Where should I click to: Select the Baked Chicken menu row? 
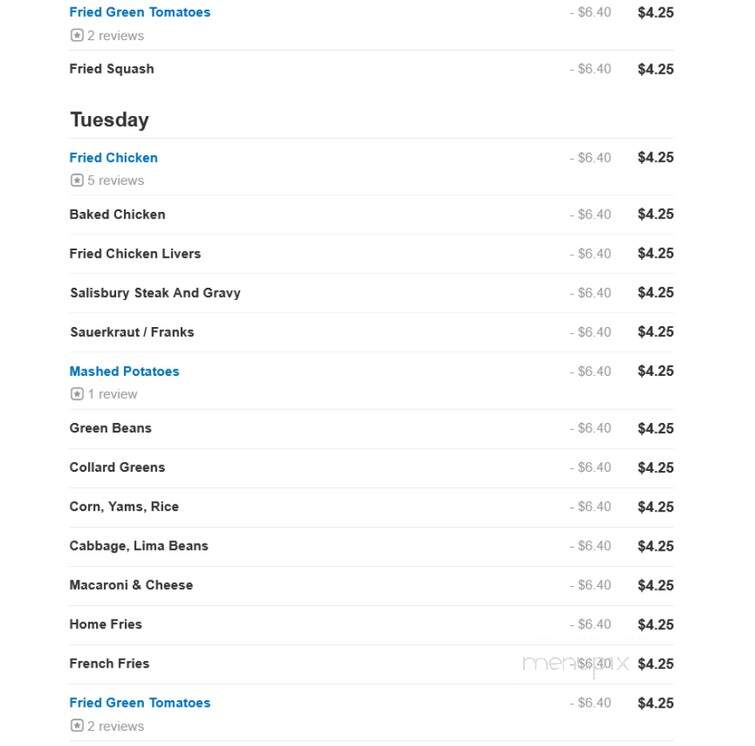pyautogui.click(x=371, y=214)
